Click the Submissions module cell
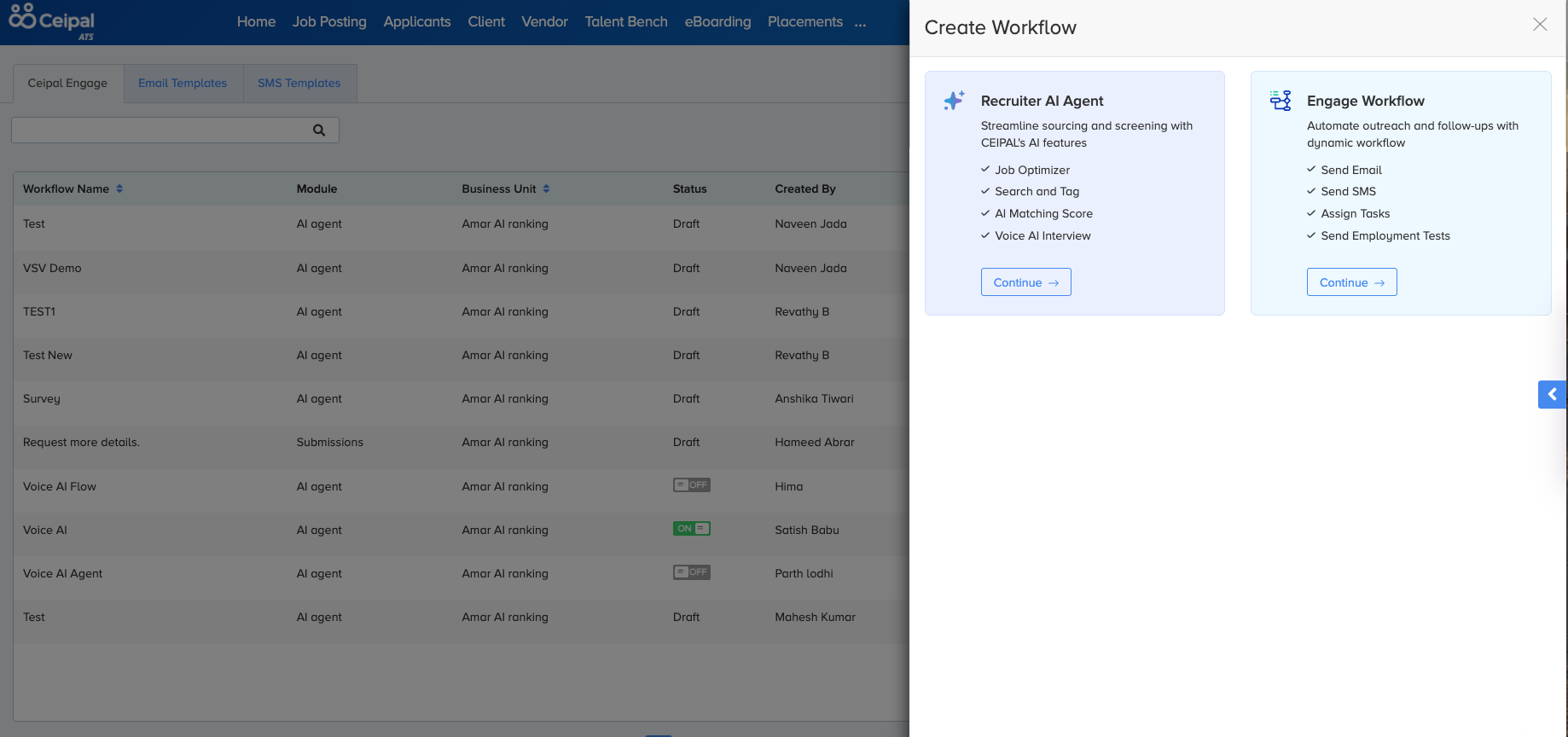 [330, 442]
